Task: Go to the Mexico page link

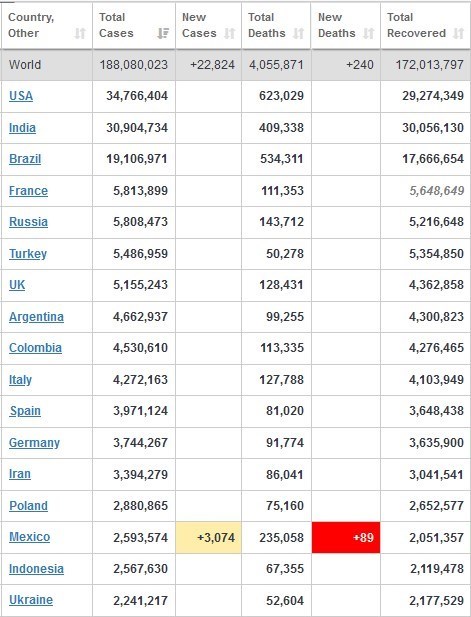Action: pos(30,537)
